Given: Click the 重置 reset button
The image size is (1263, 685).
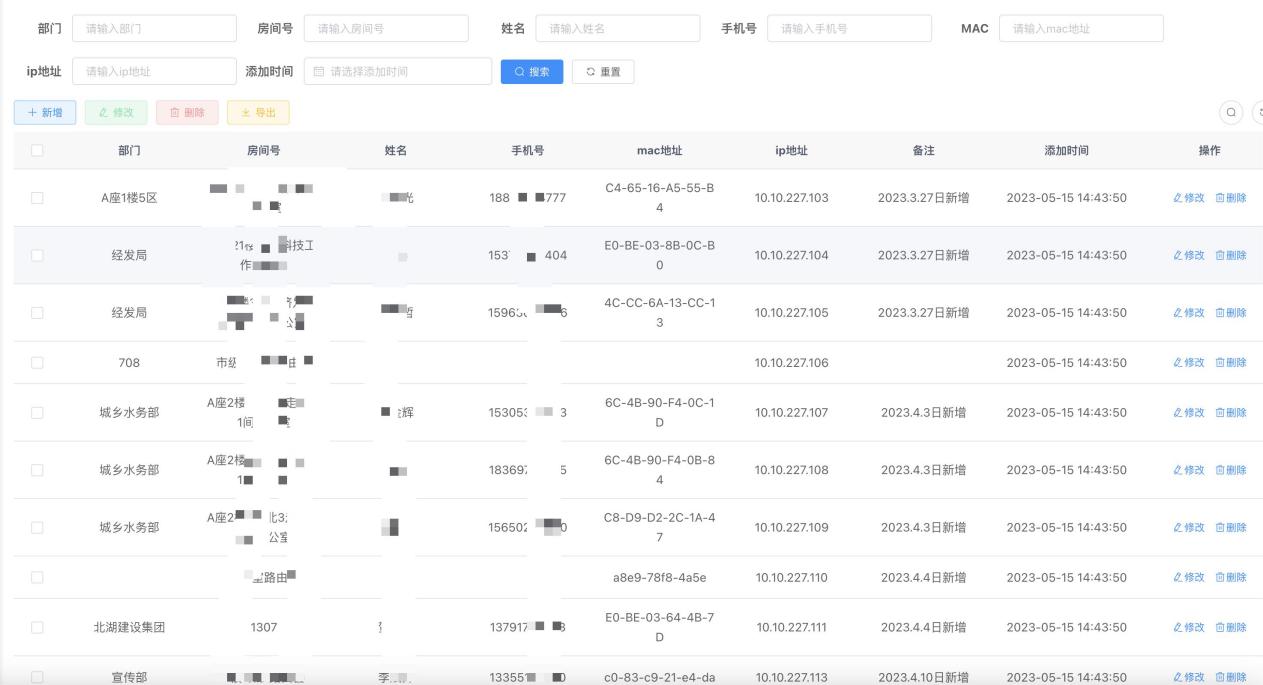Looking at the screenshot, I should click(603, 72).
